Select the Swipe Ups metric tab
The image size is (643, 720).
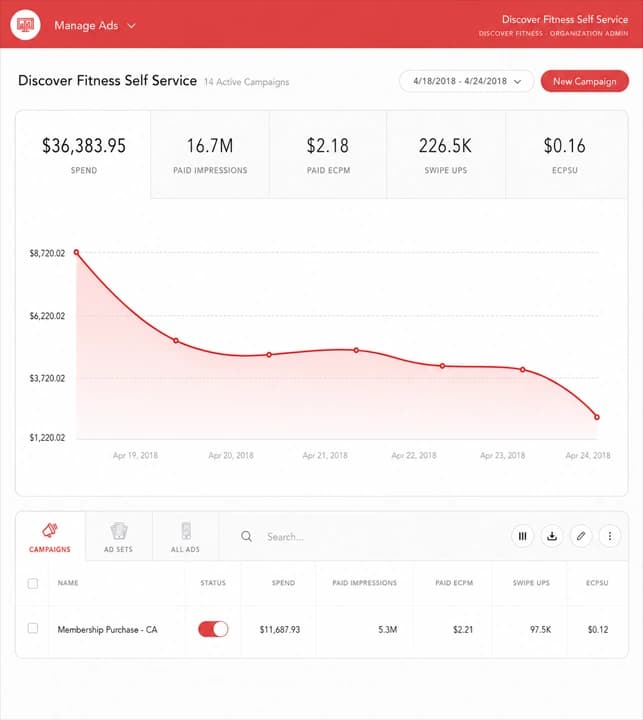click(446, 155)
